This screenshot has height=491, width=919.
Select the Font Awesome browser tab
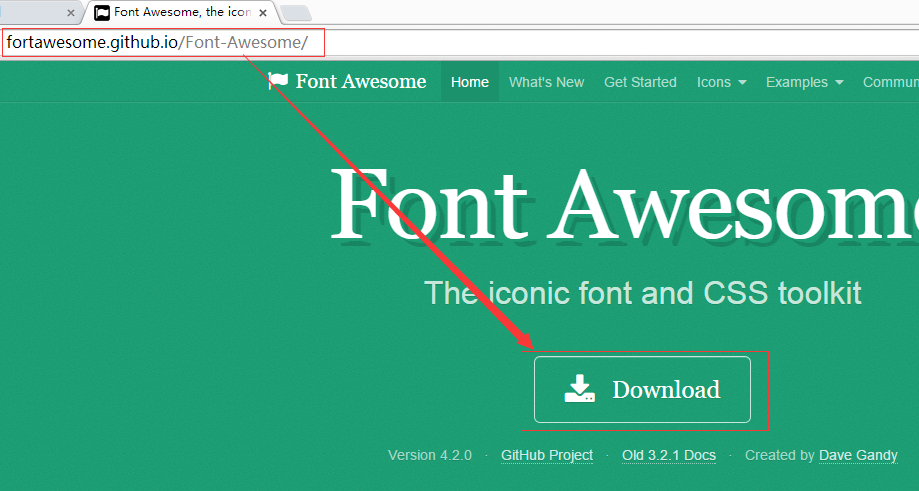pos(181,12)
